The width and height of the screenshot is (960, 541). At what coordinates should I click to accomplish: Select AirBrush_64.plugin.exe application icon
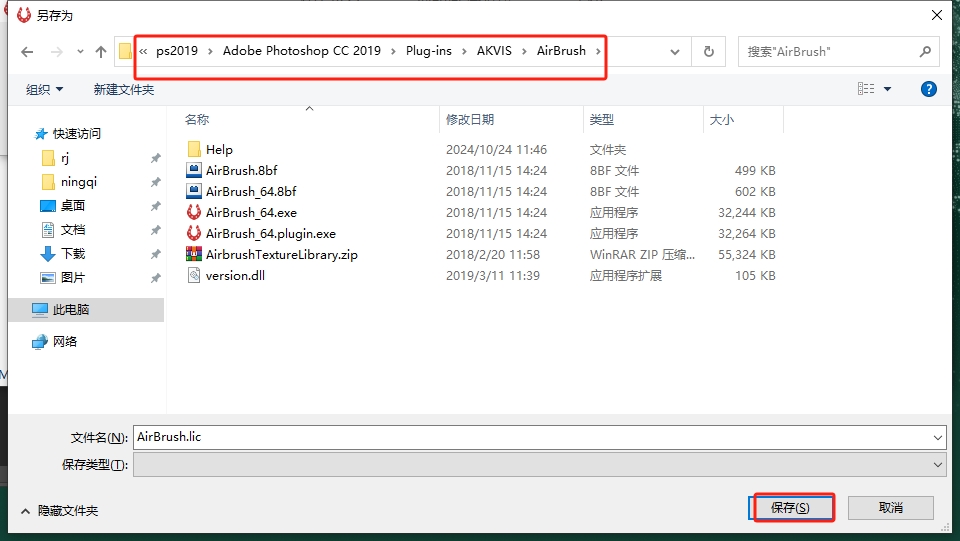[194, 233]
